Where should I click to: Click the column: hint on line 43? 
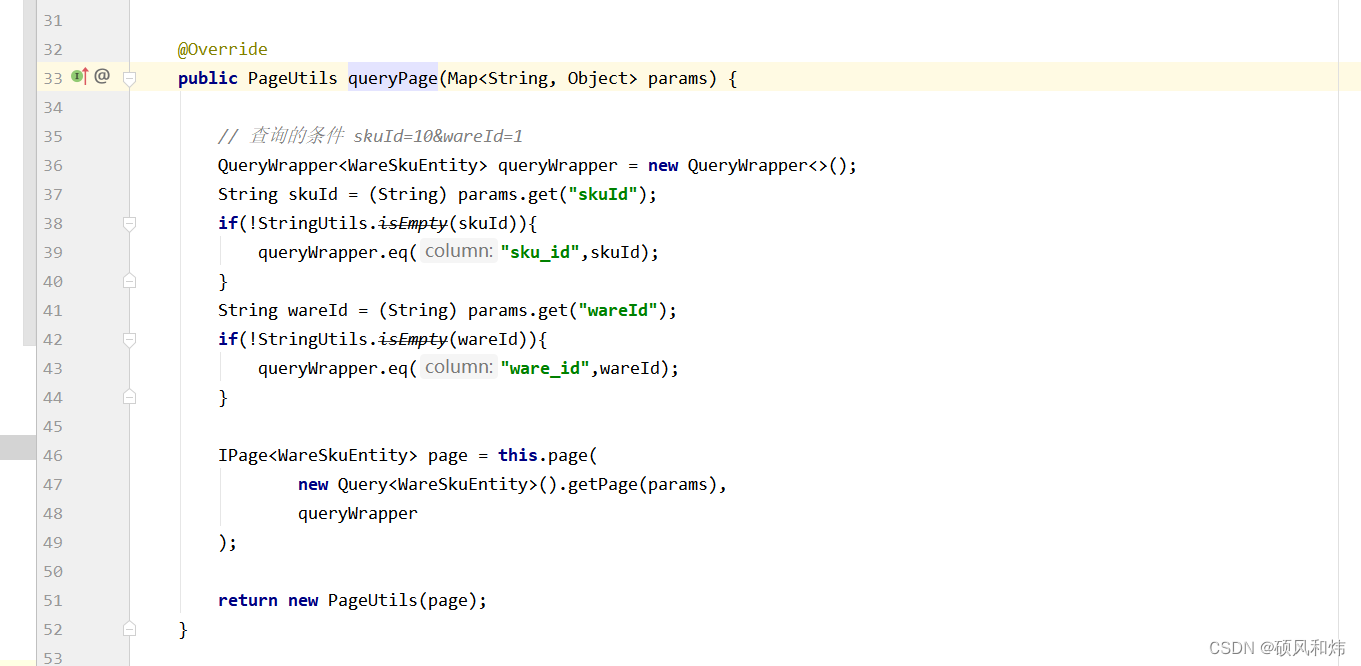pos(459,368)
